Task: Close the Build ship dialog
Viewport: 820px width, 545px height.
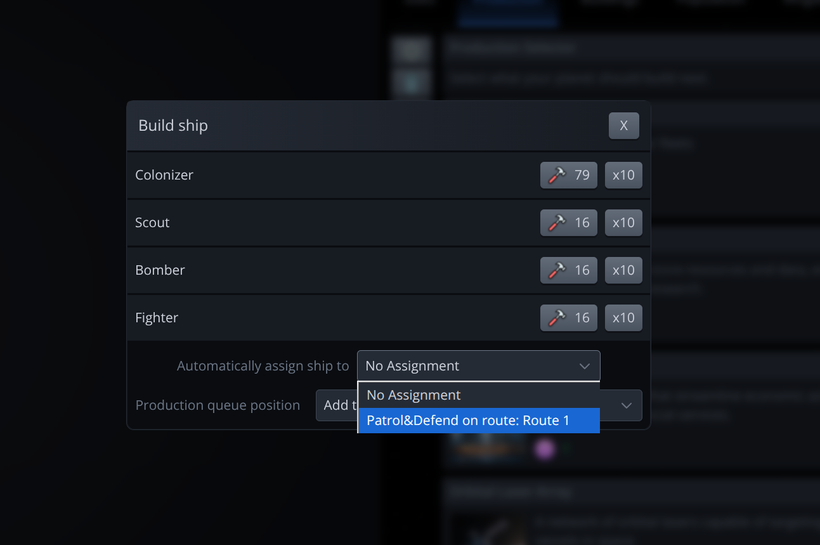Action: point(624,126)
